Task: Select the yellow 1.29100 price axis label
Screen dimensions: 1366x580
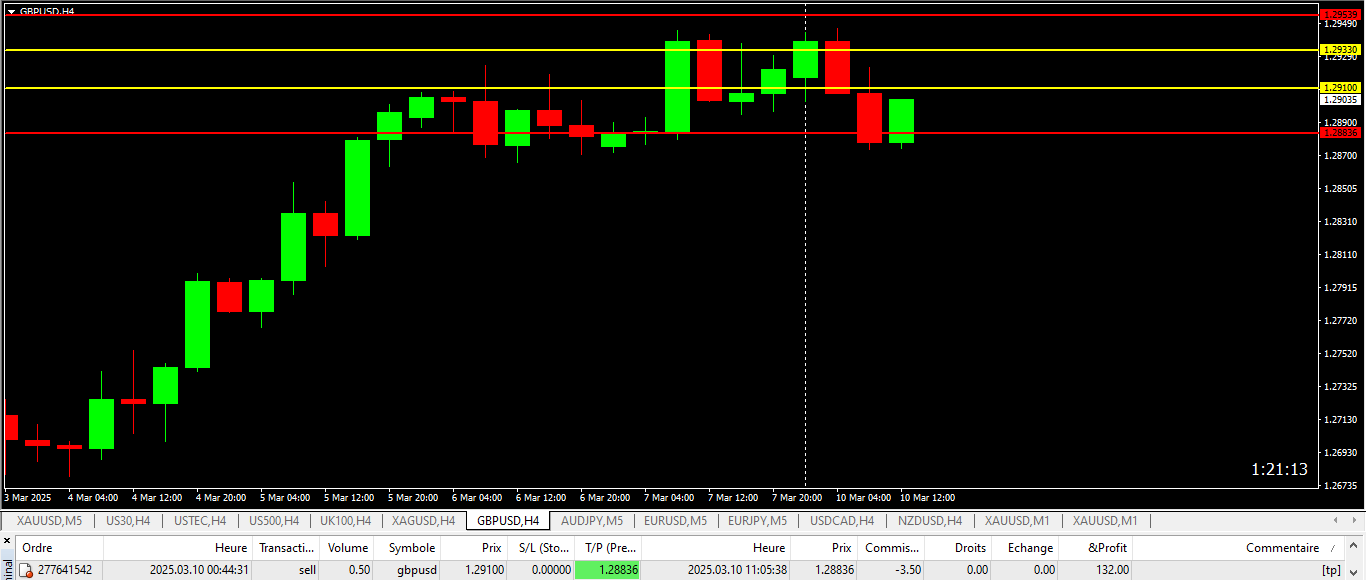Action: 1341,88
